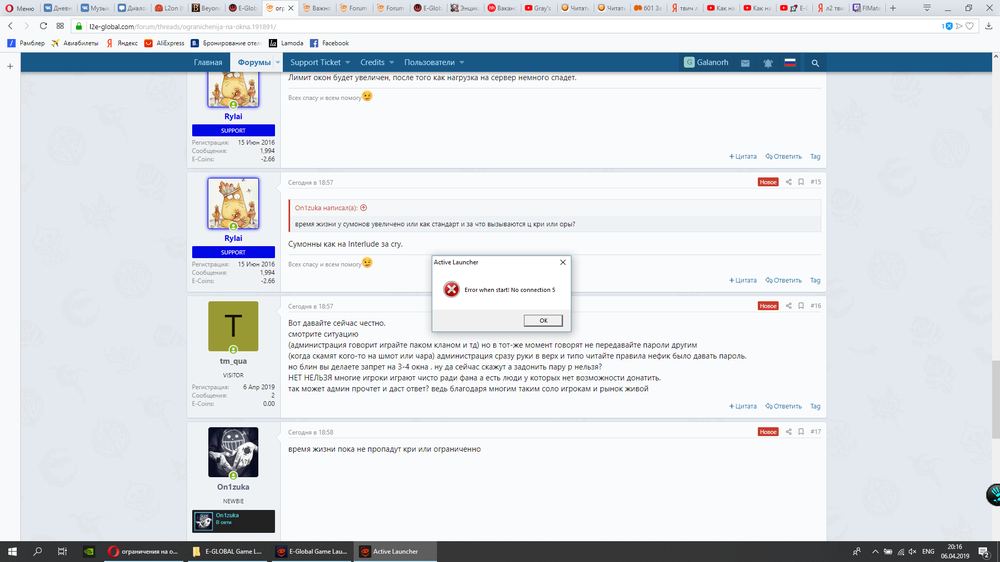
Task: Click the Russian flag language icon
Action: [x=790, y=63]
